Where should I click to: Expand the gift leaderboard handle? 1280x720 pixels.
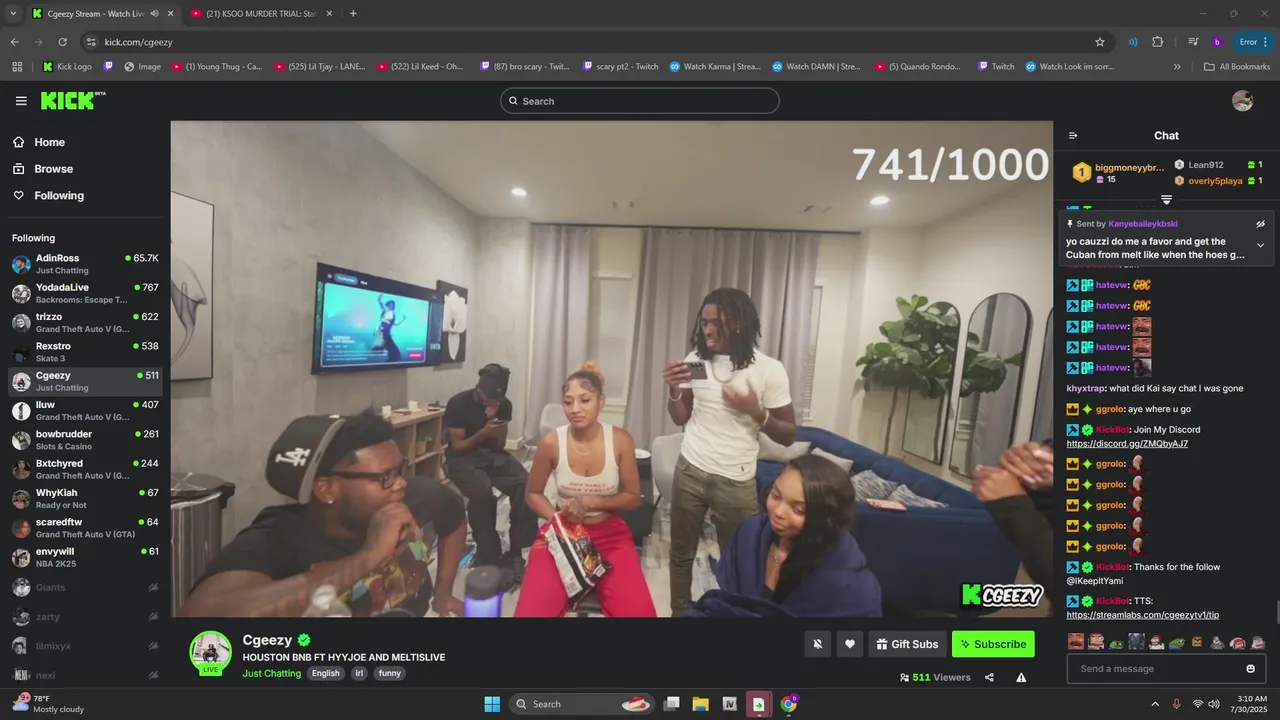(x=1166, y=200)
